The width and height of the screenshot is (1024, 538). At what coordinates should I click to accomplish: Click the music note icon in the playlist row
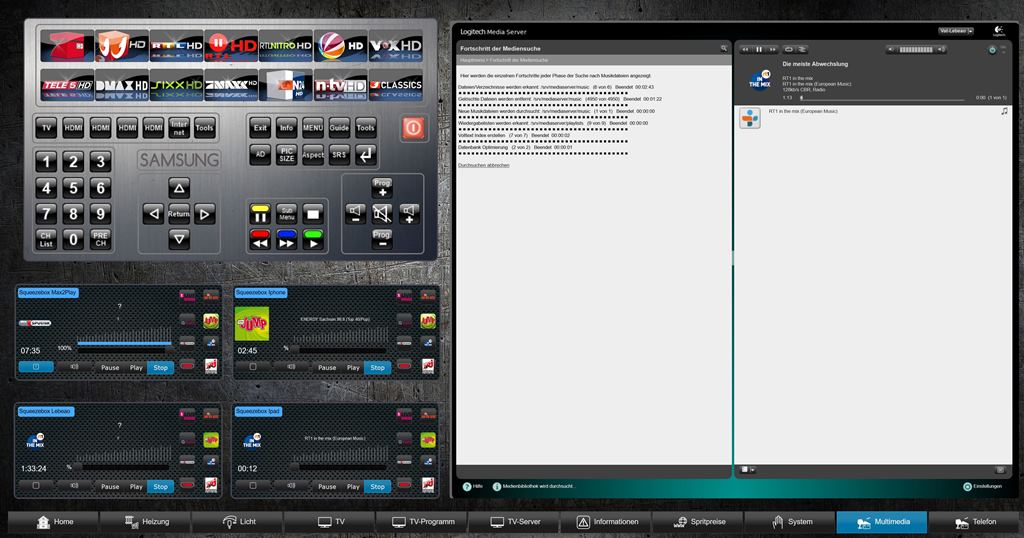click(1004, 112)
